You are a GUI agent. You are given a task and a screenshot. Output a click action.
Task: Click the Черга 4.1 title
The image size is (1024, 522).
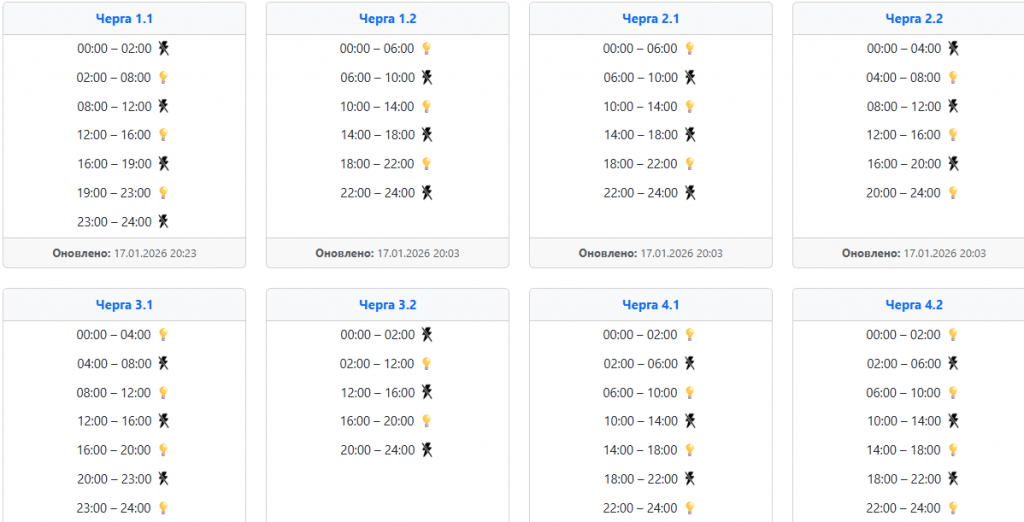pyautogui.click(x=650, y=305)
